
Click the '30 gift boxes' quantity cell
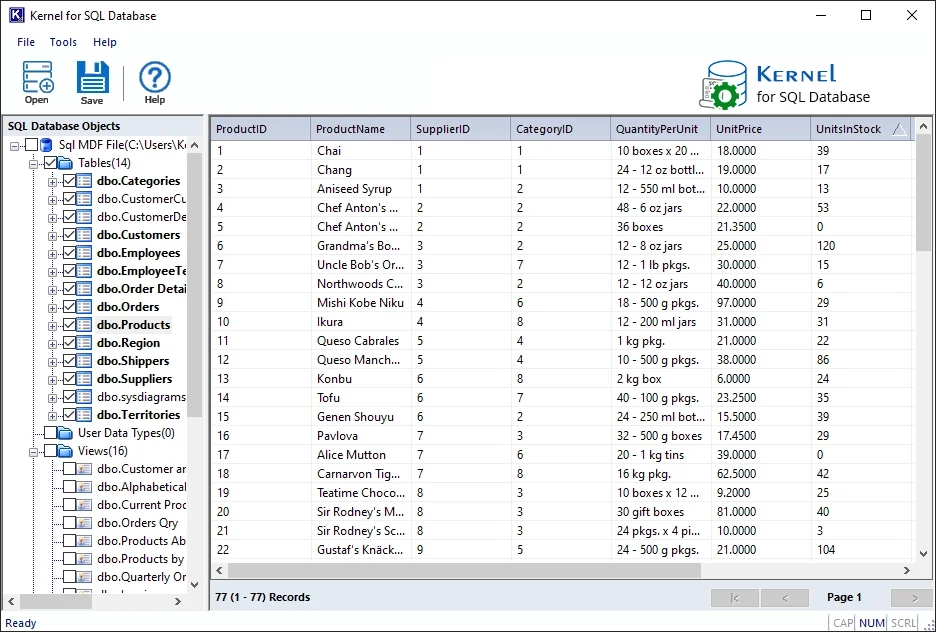point(661,512)
